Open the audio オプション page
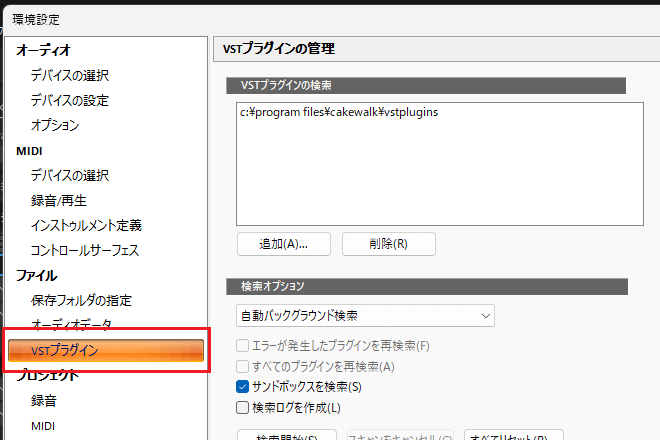 click(x=55, y=125)
